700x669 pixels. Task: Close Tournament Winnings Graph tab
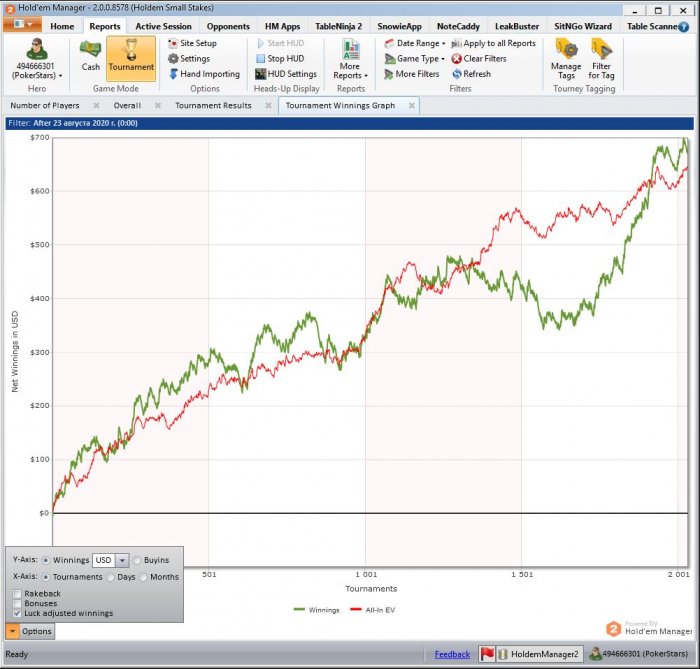pyautogui.click(x=412, y=105)
